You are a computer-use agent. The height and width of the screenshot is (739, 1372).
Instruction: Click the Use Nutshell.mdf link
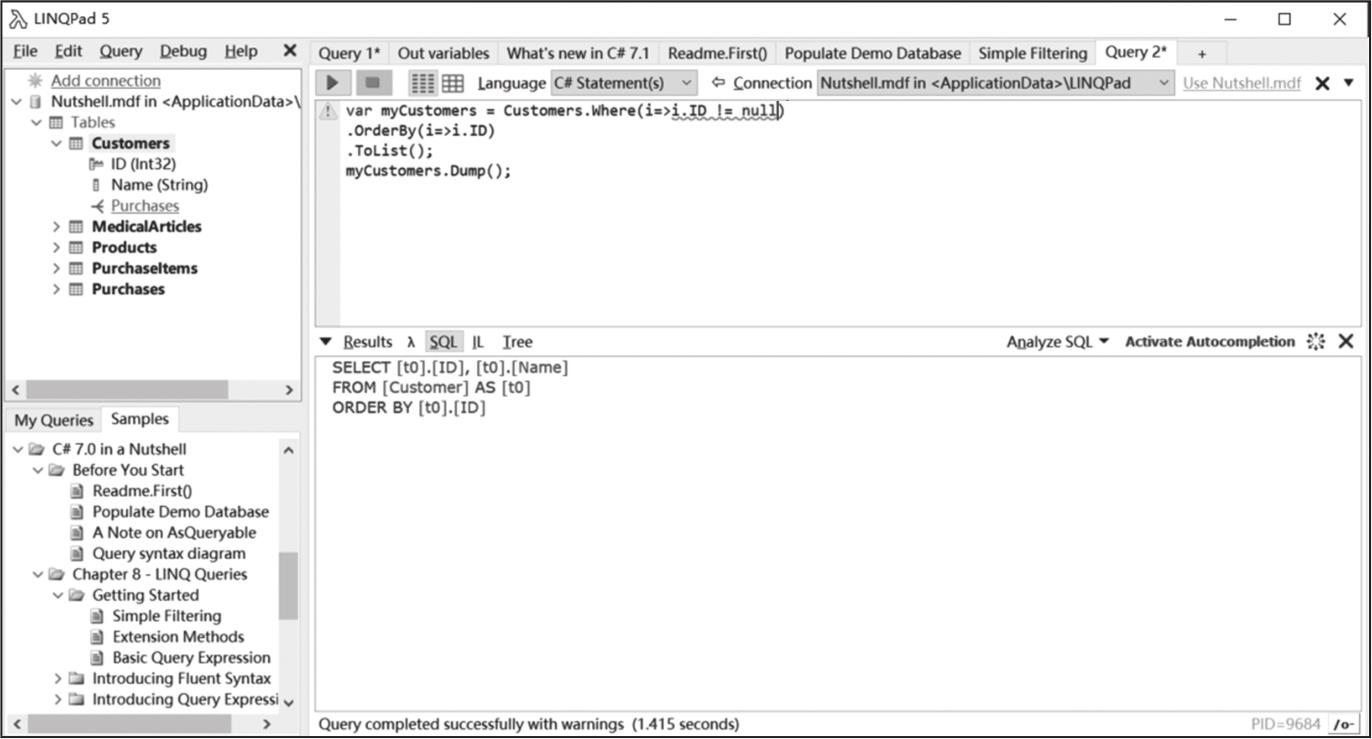1242,83
